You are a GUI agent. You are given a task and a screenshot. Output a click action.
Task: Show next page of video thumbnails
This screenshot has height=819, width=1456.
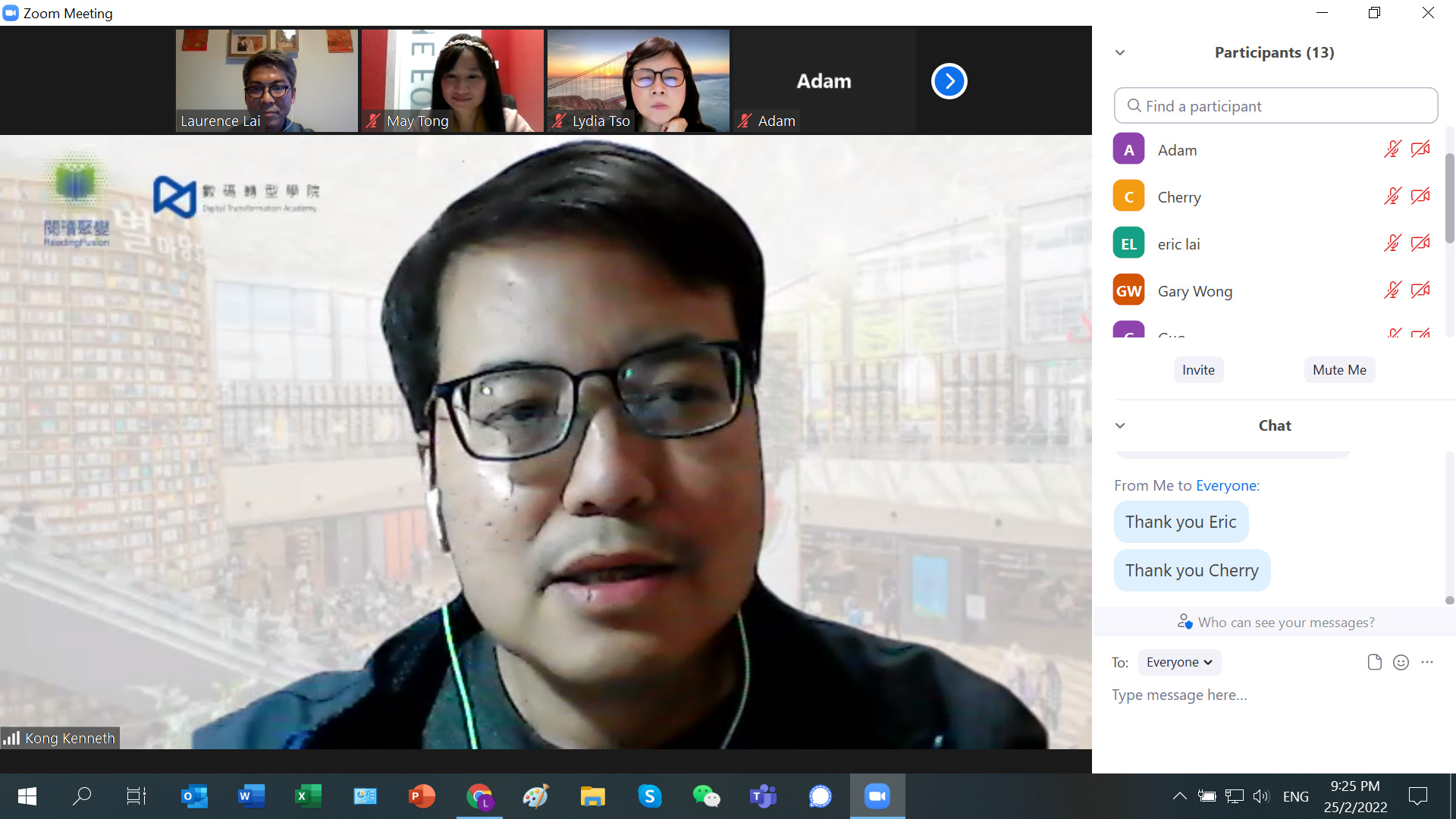click(x=949, y=81)
